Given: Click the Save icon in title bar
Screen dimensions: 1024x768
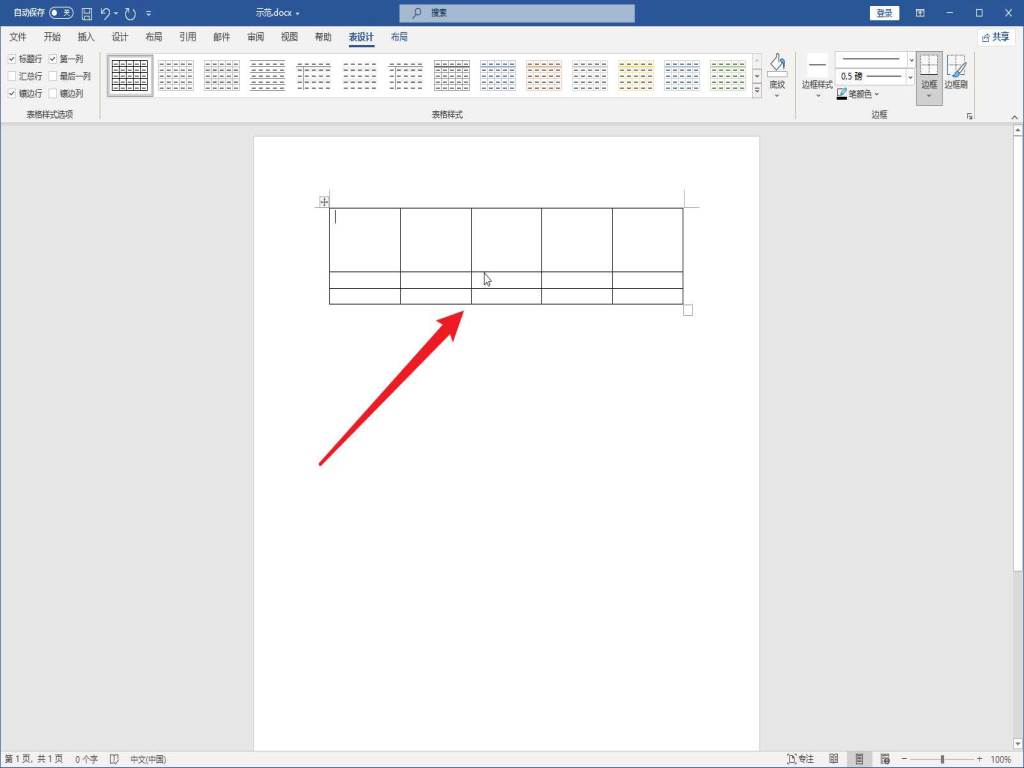Looking at the screenshot, I should click(86, 13).
